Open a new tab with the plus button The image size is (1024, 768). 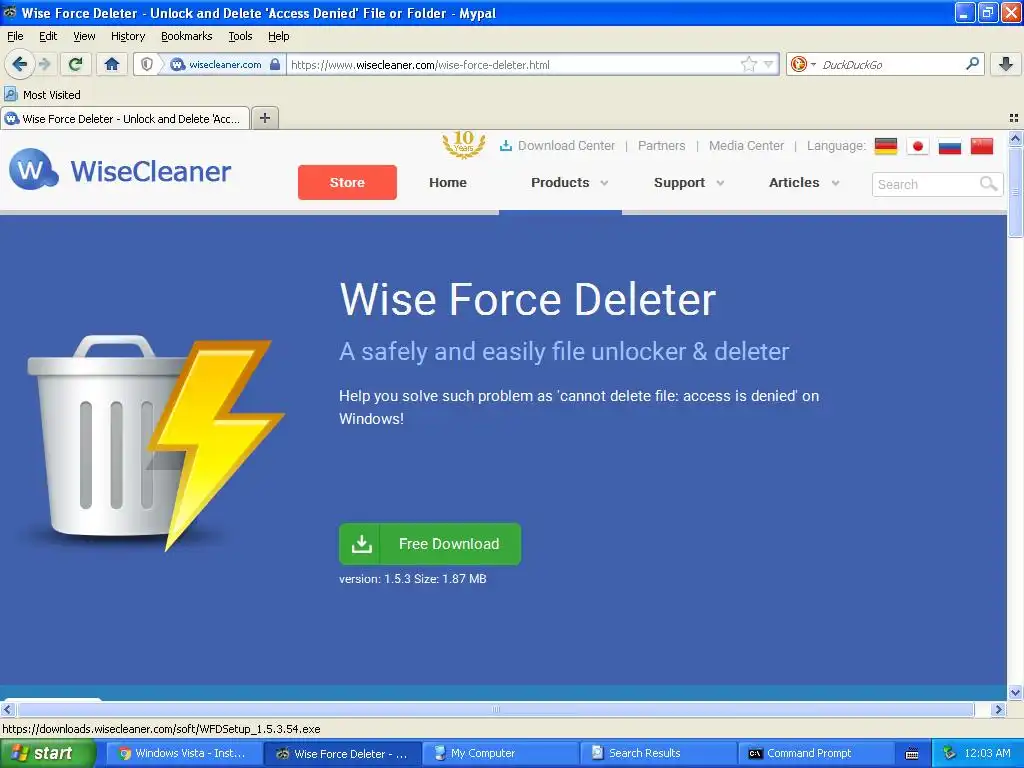click(x=264, y=118)
